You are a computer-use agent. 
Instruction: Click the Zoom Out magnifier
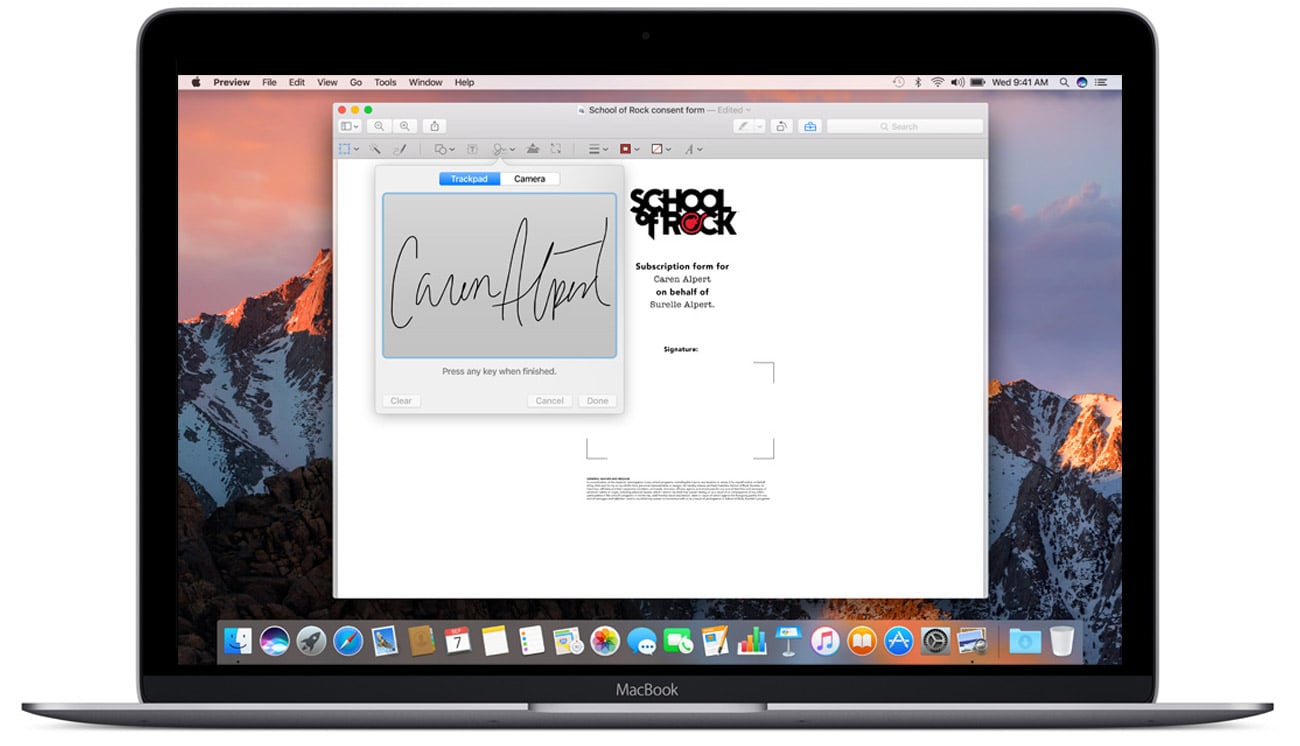[x=379, y=126]
